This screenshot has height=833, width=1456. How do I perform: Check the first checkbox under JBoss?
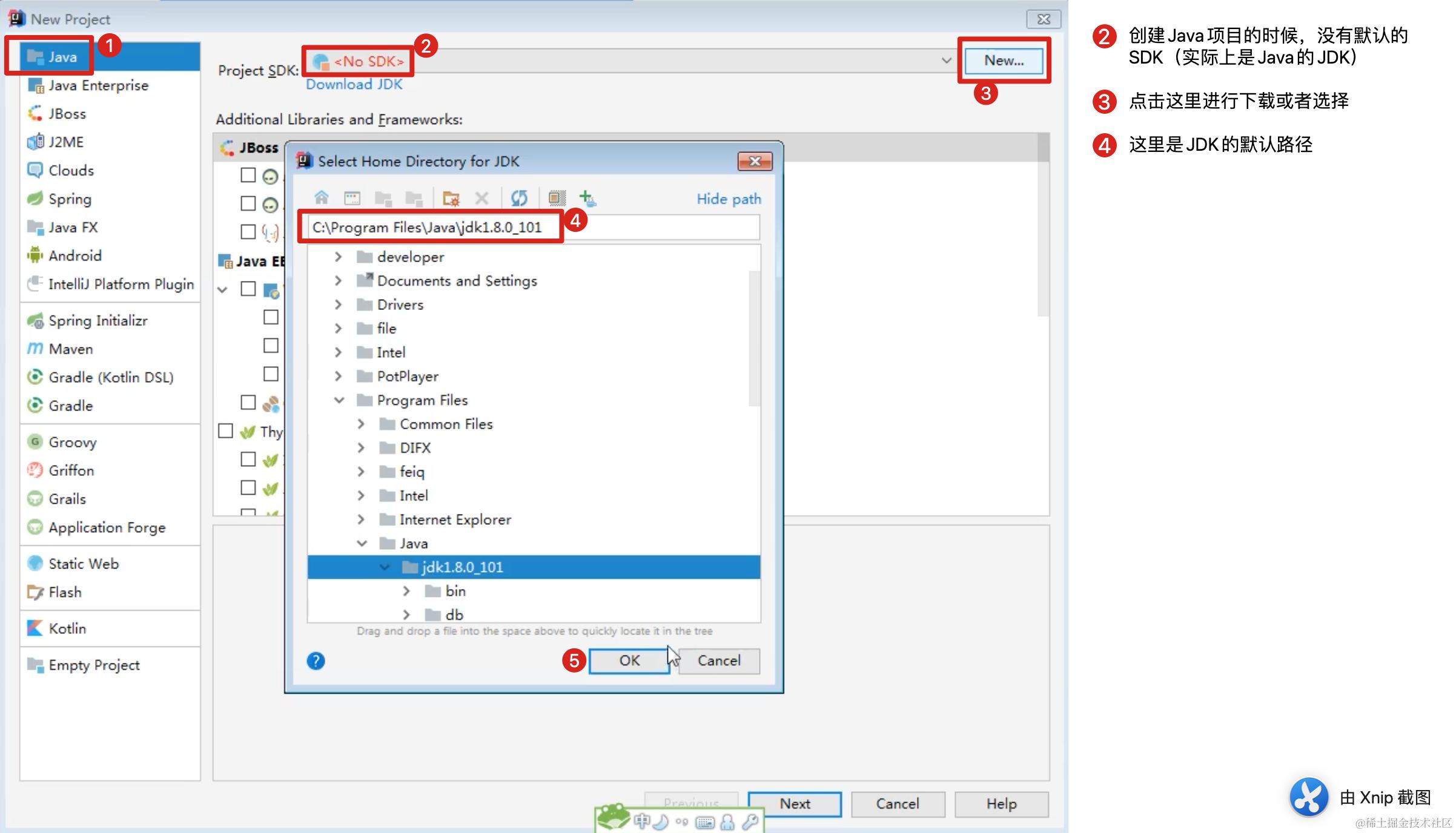pyautogui.click(x=248, y=176)
